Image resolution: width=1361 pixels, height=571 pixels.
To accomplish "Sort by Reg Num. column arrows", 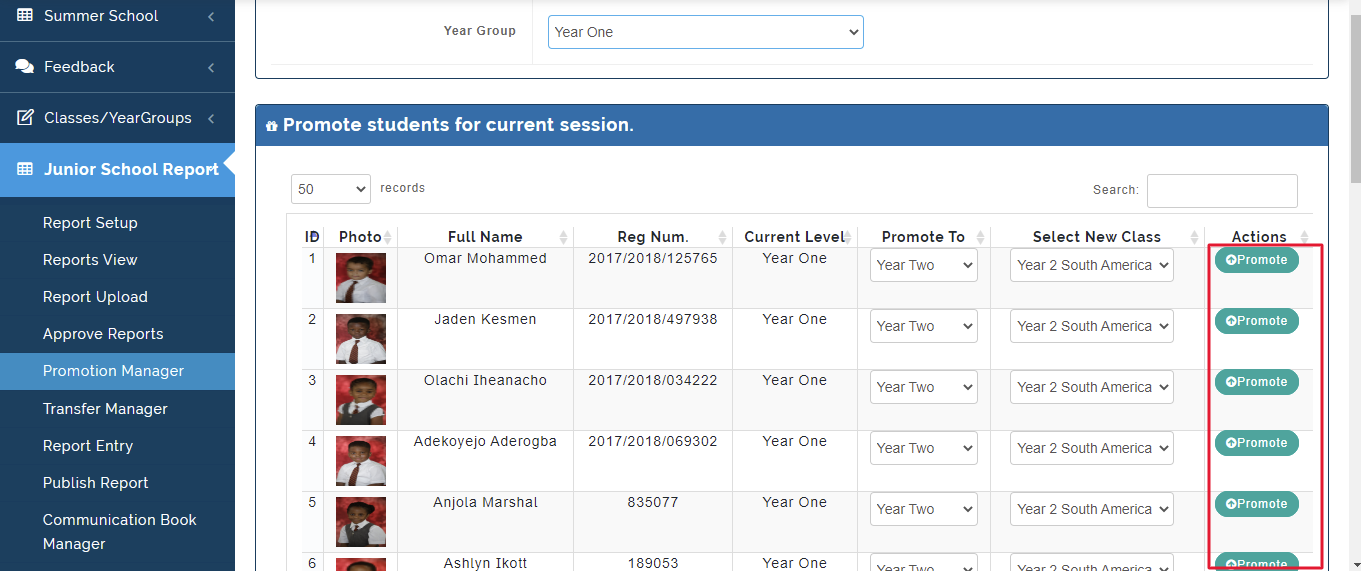I will [723, 237].
